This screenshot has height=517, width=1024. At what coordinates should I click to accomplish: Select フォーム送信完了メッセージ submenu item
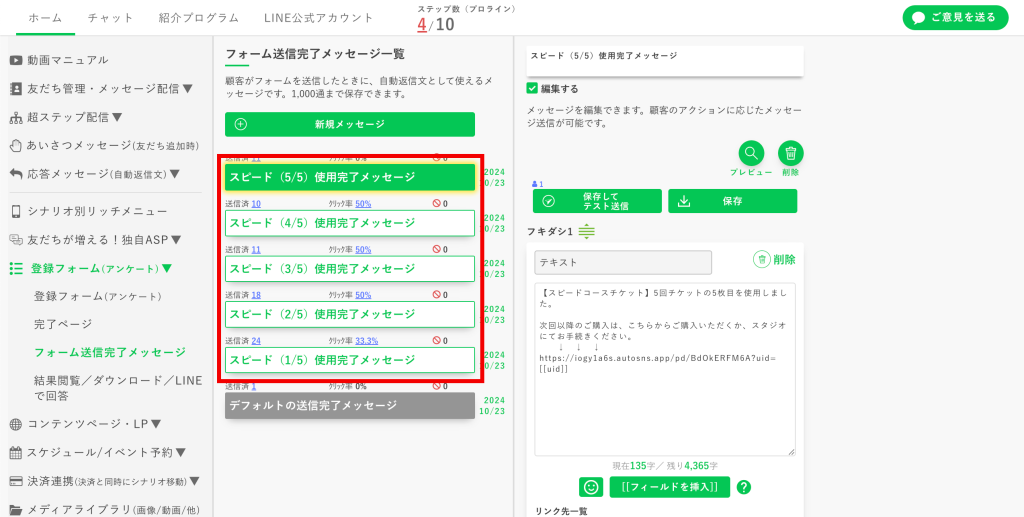click(110, 352)
